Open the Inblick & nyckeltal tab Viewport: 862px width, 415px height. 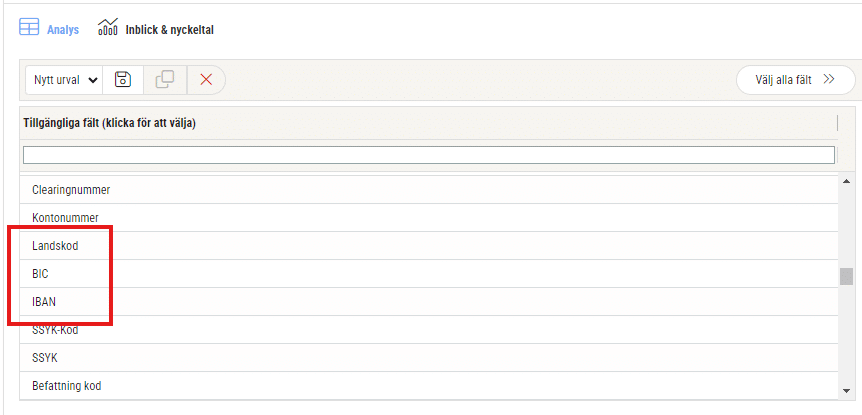169,30
